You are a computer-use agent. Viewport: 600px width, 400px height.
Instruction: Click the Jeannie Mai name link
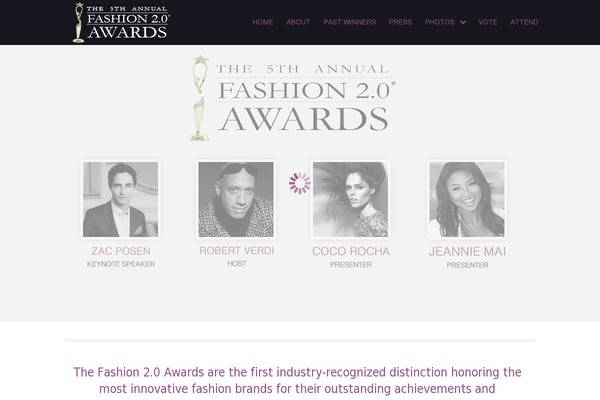point(467,252)
